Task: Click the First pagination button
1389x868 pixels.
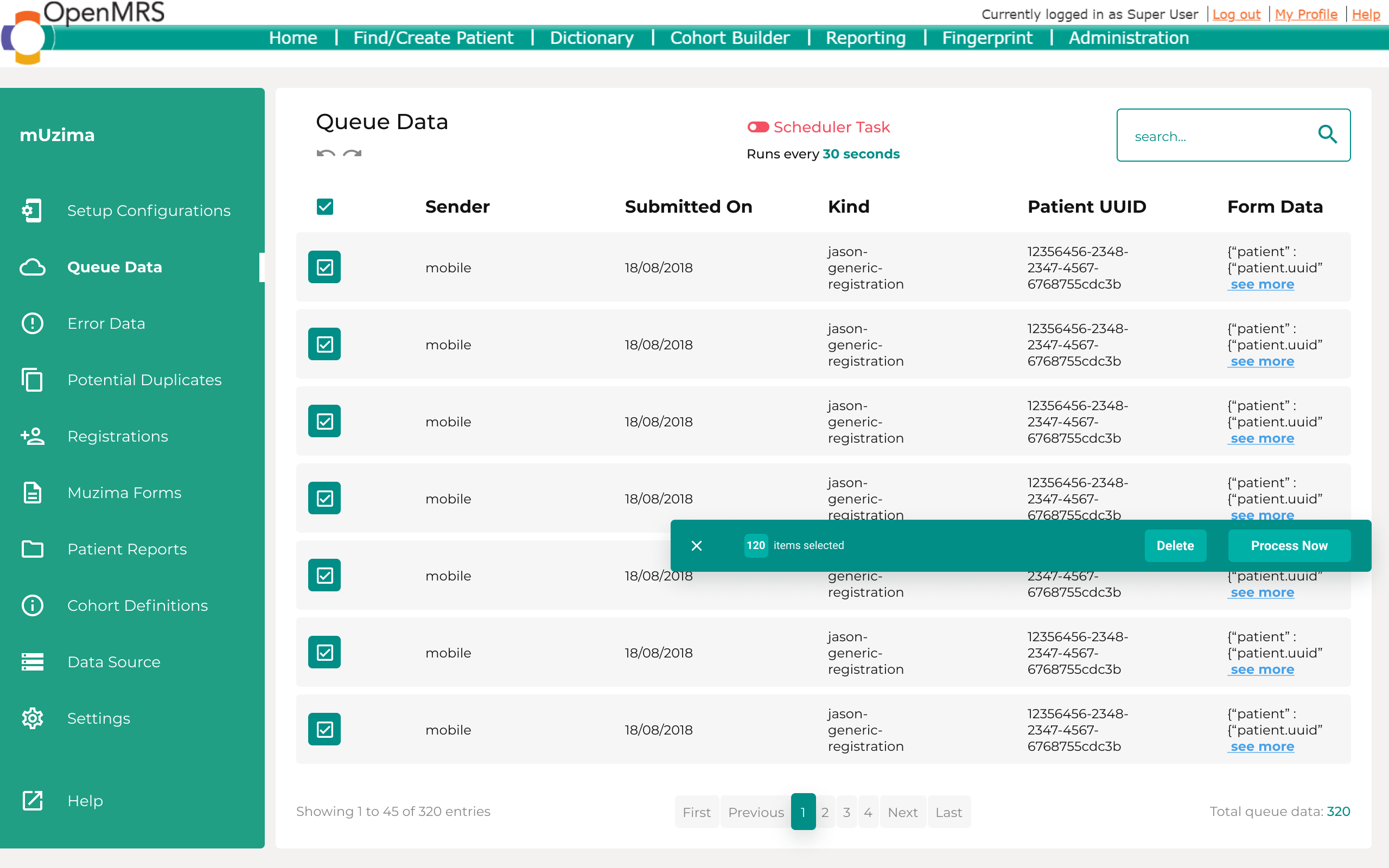Action: pyautogui.click(x=697, y=812)
